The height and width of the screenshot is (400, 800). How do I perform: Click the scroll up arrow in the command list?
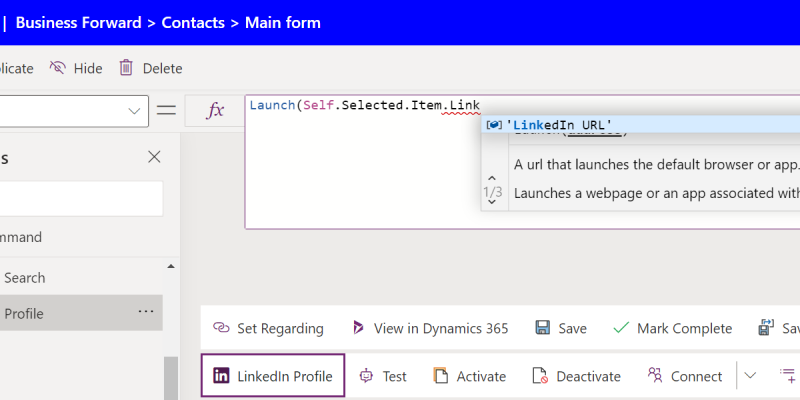tap(171, 266)
